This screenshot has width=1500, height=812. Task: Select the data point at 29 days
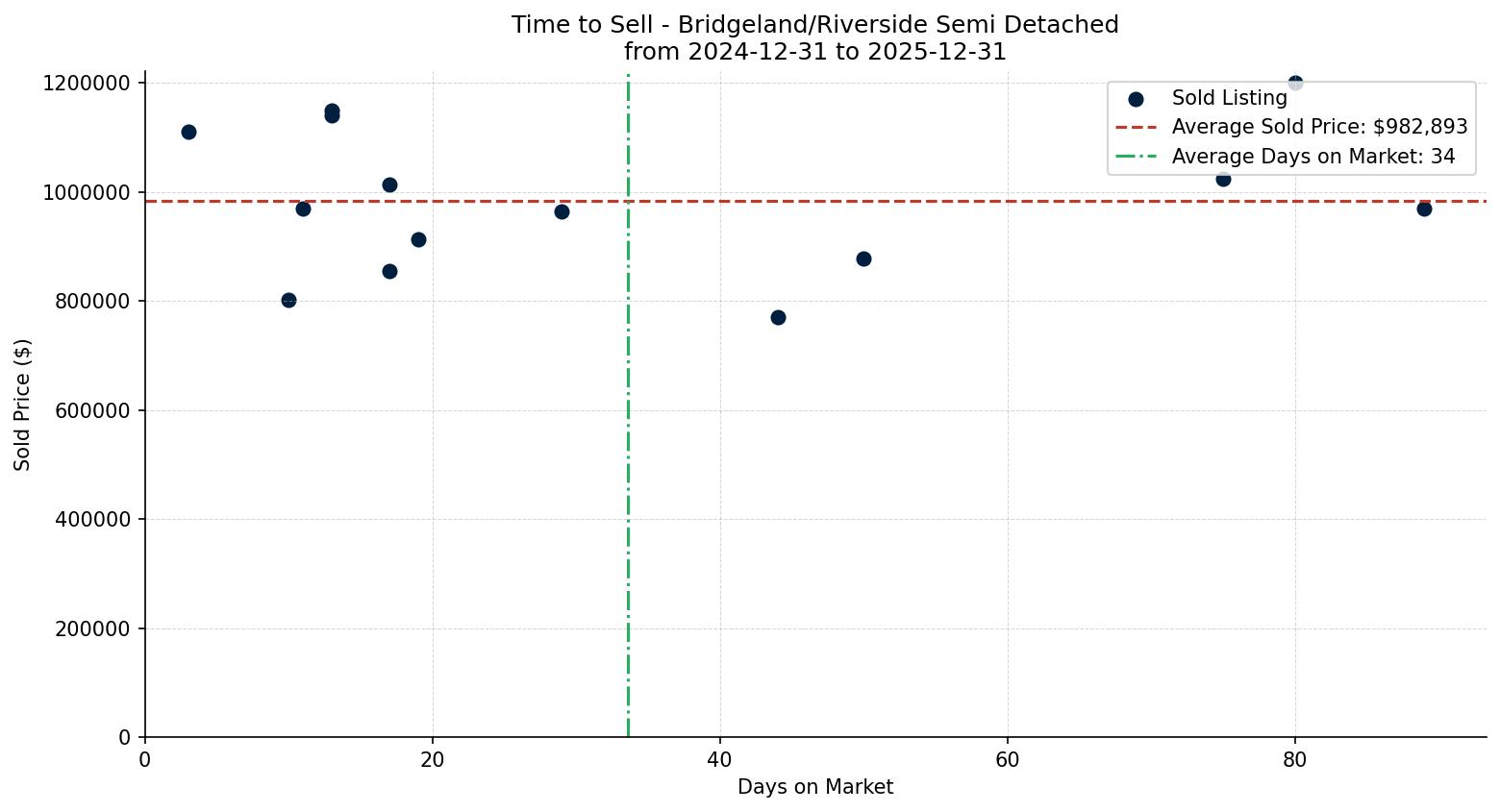pos(562,211)
